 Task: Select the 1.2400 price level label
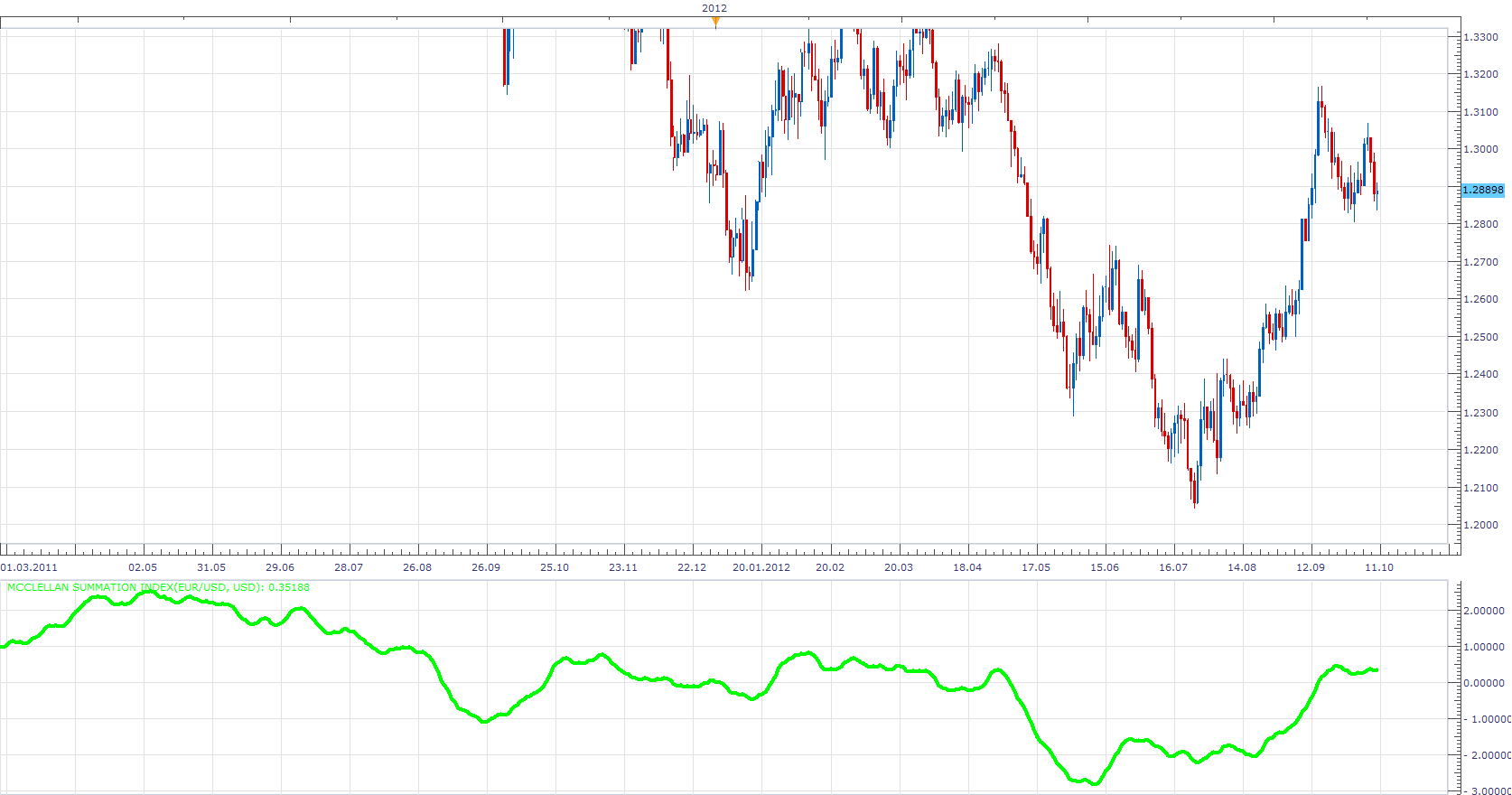1481,374
